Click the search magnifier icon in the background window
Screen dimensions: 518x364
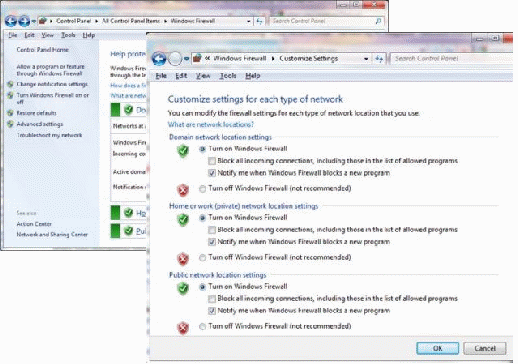pos(378,21)
